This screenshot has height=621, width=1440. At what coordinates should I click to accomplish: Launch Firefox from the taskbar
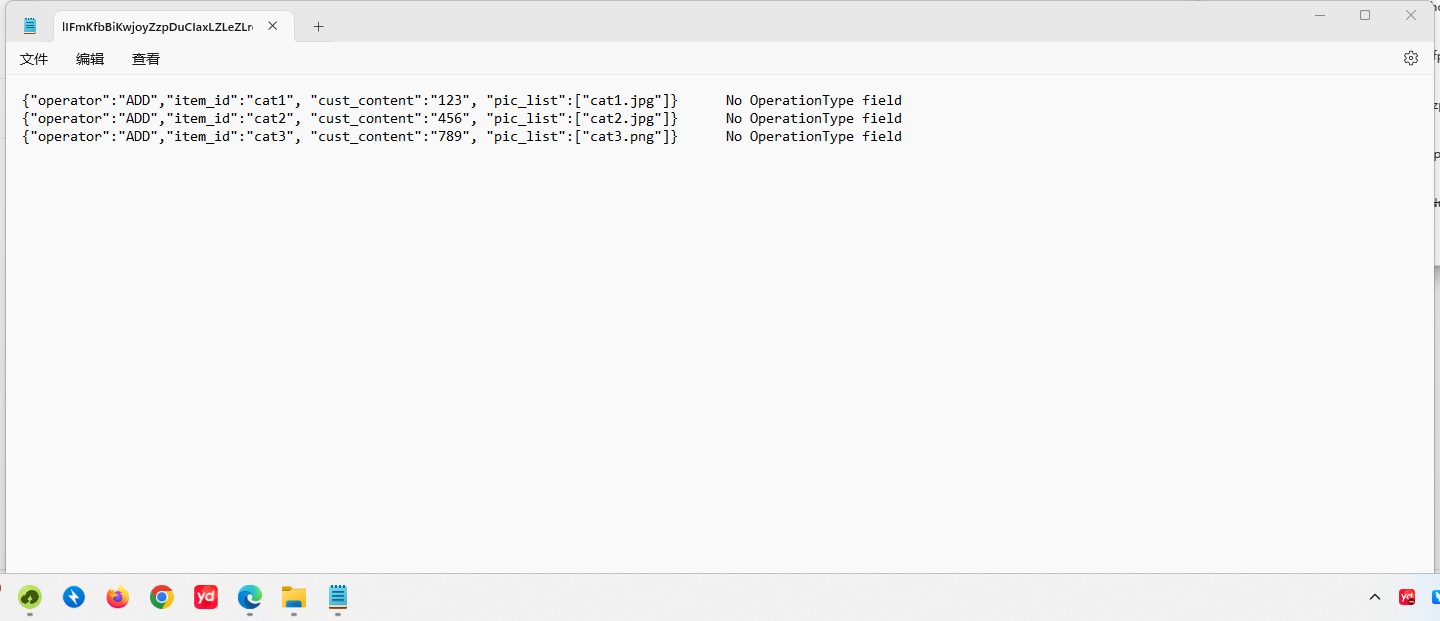pyautogui.click(x=118, y=598)
